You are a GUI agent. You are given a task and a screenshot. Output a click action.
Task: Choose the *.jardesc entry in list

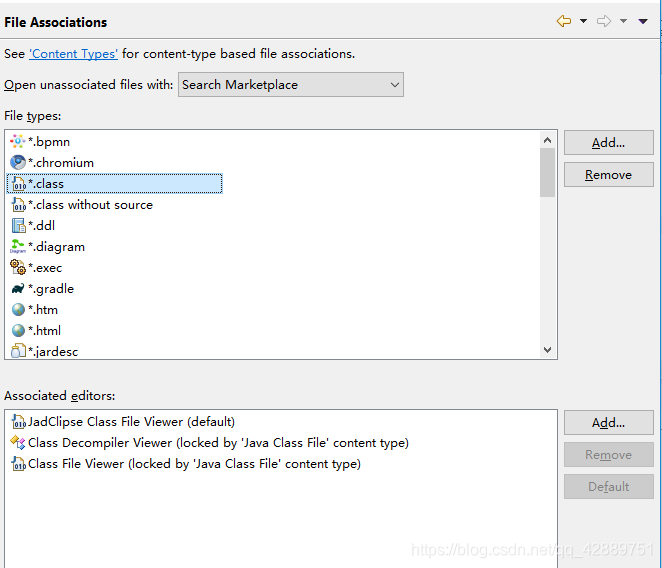(53, 351)
